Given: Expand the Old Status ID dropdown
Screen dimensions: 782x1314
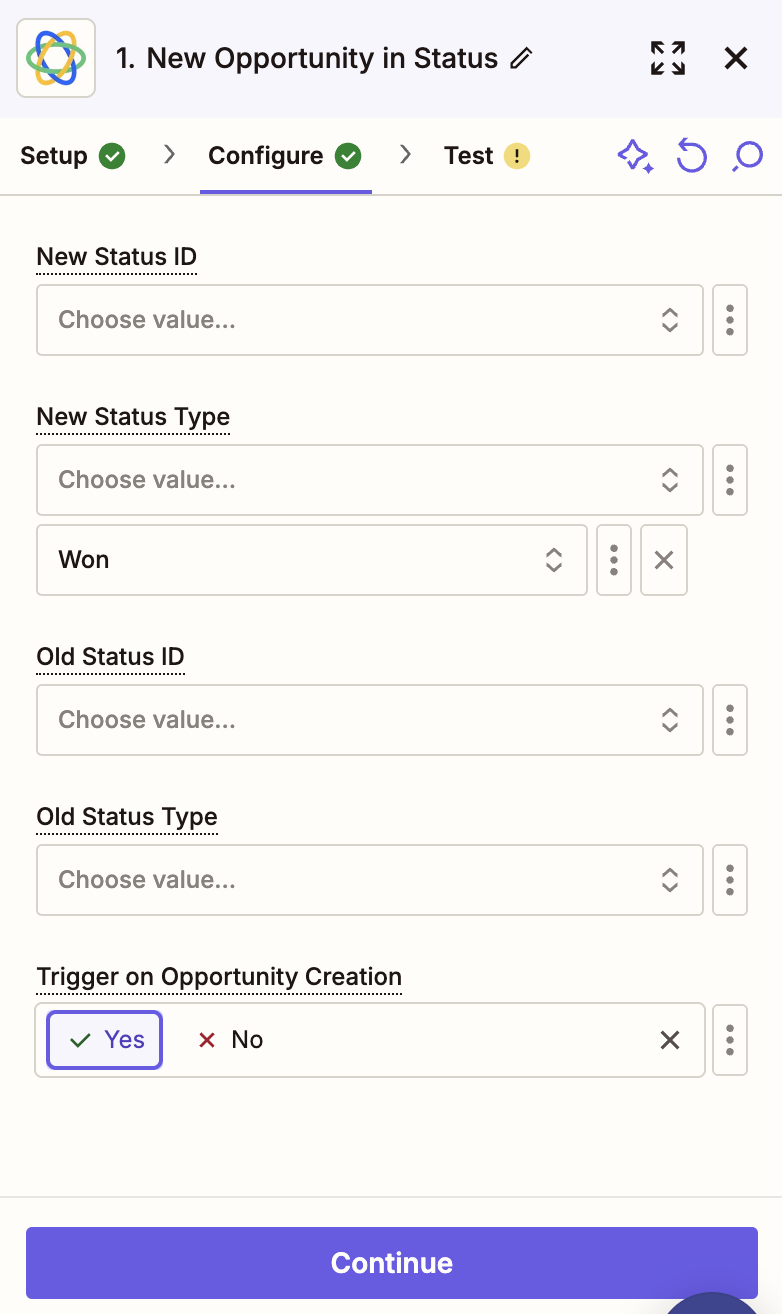Looking at the screenshot, I should pos(370,720).
